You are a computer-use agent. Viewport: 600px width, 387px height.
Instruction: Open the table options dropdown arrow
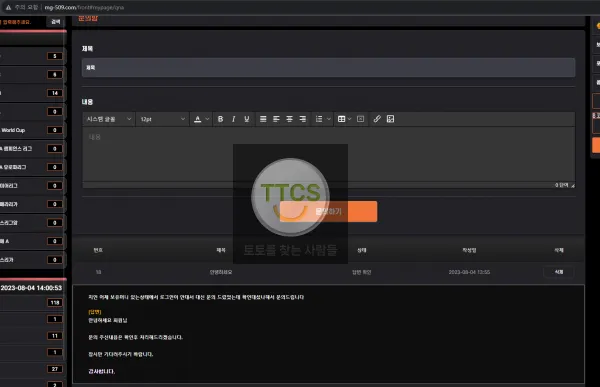[x=349, y=119]
